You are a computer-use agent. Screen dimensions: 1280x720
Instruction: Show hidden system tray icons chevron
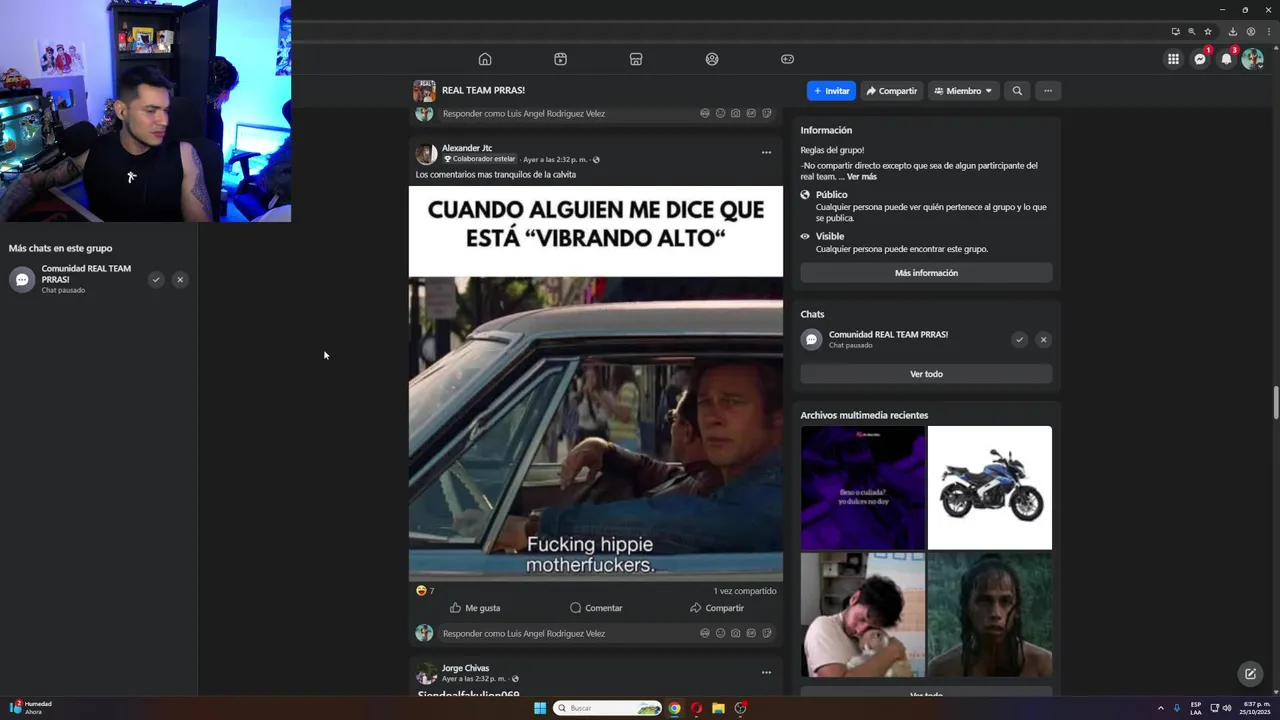point(1160,708)
